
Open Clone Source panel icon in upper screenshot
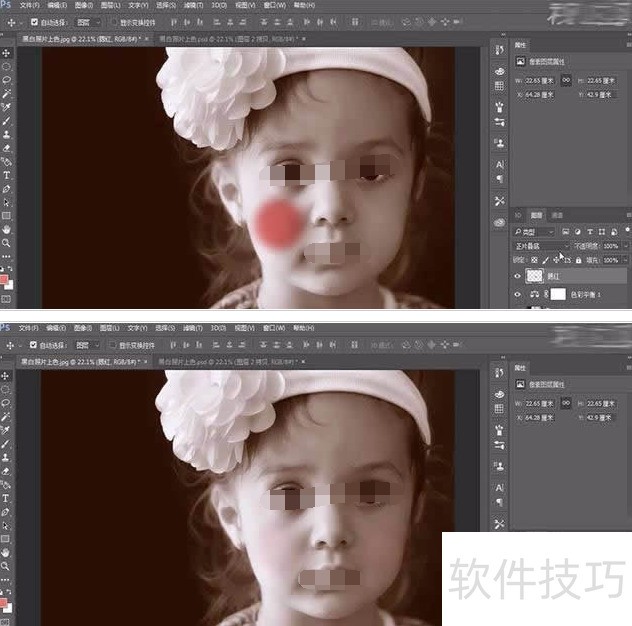coord(499,143)
